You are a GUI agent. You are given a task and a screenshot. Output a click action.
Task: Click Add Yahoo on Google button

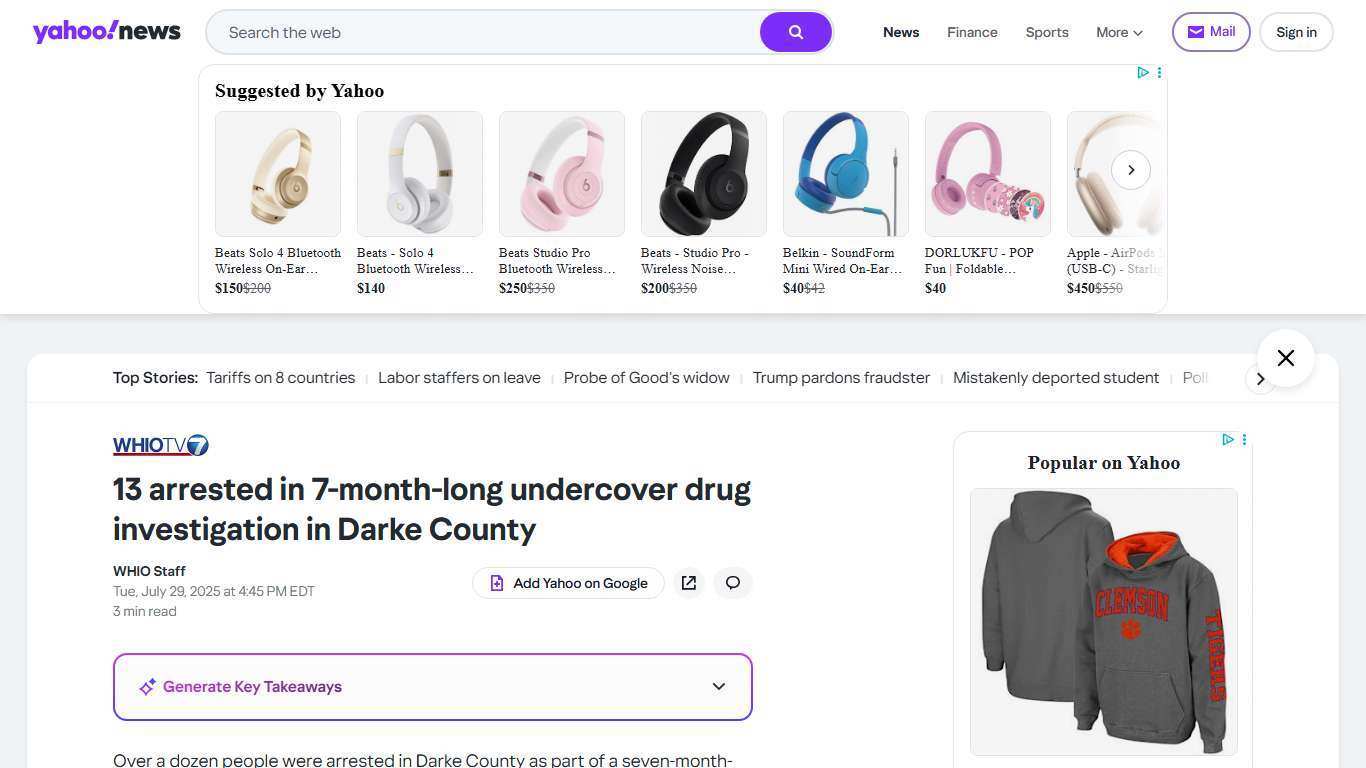[568, 583]
